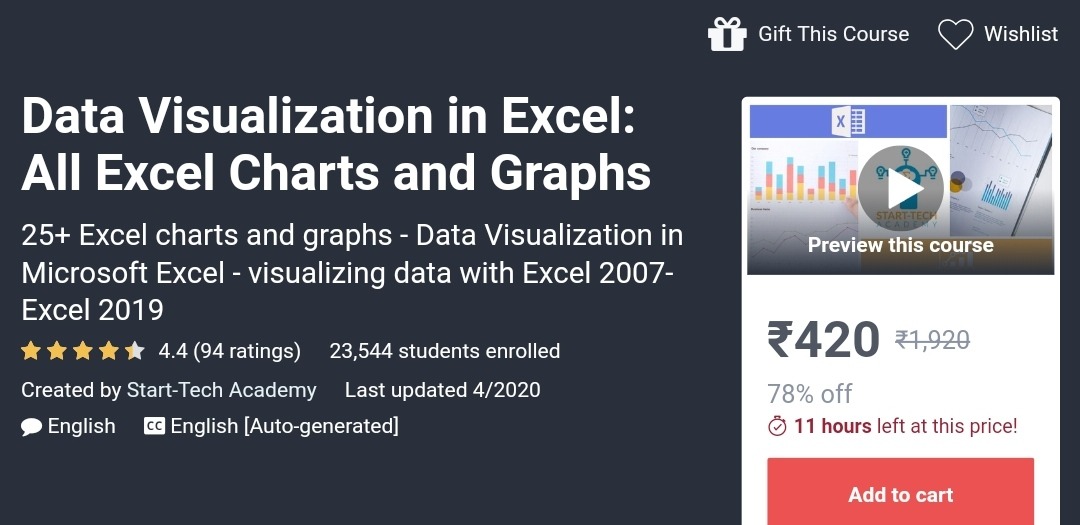Click the CC closed captions icon
This screenshot has height=525, width=1080.
pos(154,426)
